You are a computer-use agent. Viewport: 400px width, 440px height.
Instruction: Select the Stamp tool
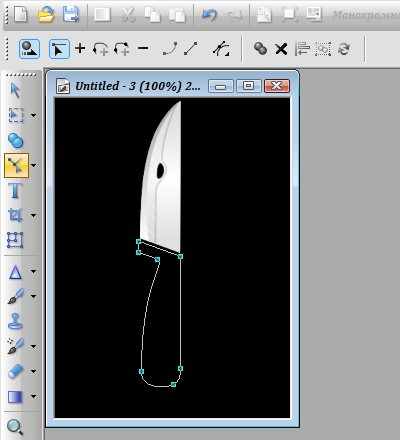tap(15, 321)
